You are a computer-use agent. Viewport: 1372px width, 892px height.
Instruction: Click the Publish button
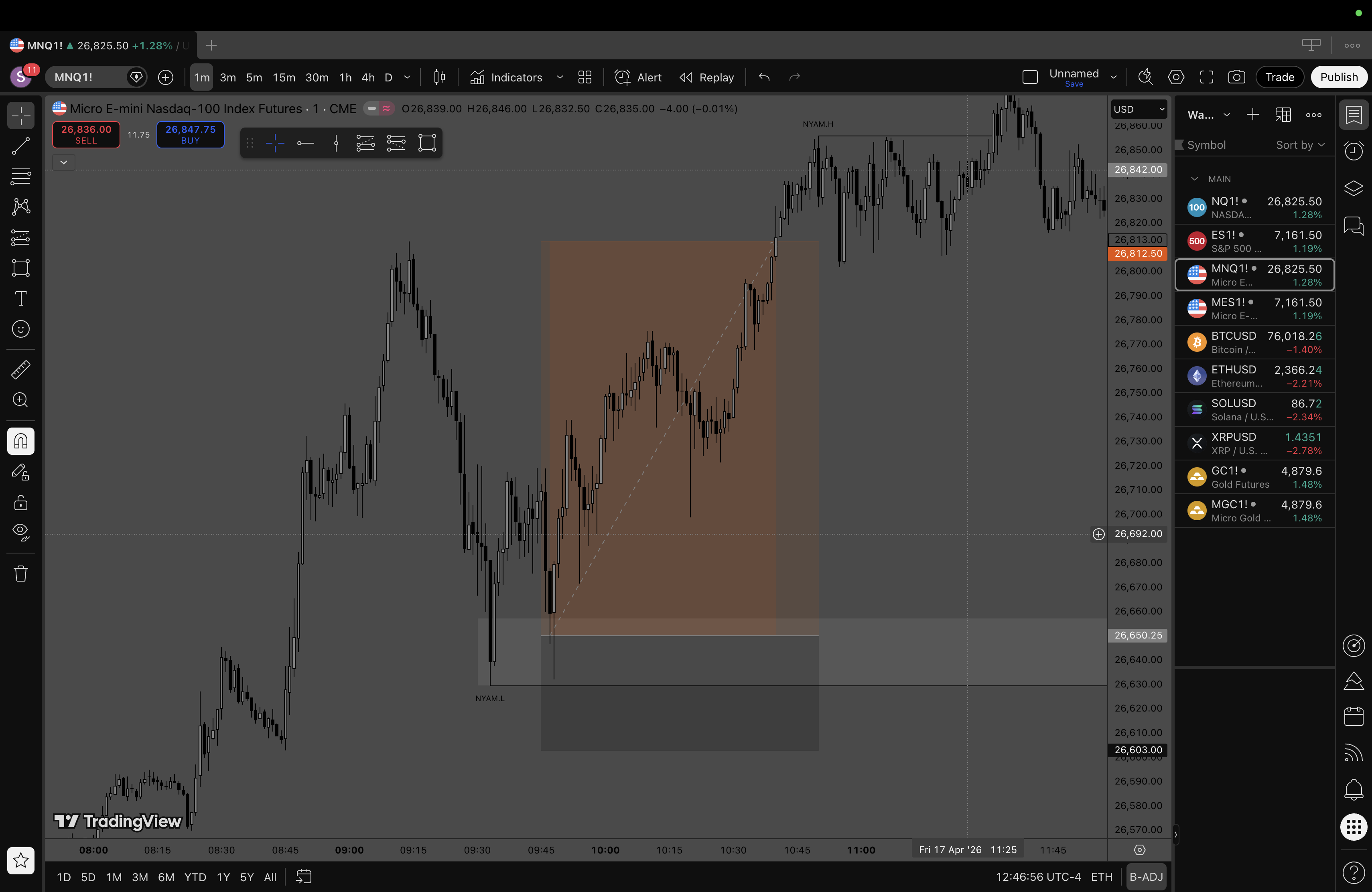(x=1339, y=77)
